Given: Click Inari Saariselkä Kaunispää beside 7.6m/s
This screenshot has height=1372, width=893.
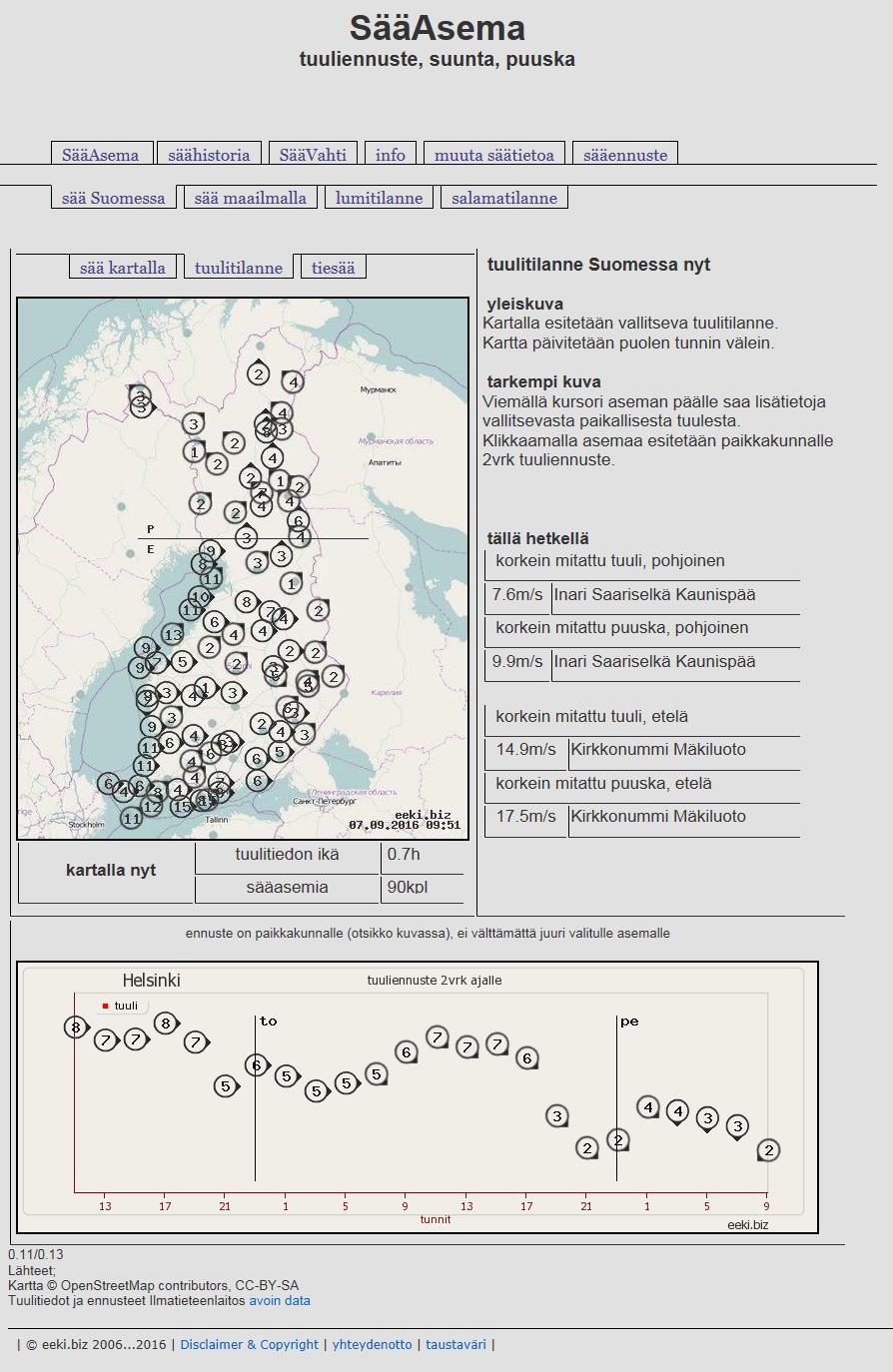Looking at the screenshot, I should [x=654, y=594].
